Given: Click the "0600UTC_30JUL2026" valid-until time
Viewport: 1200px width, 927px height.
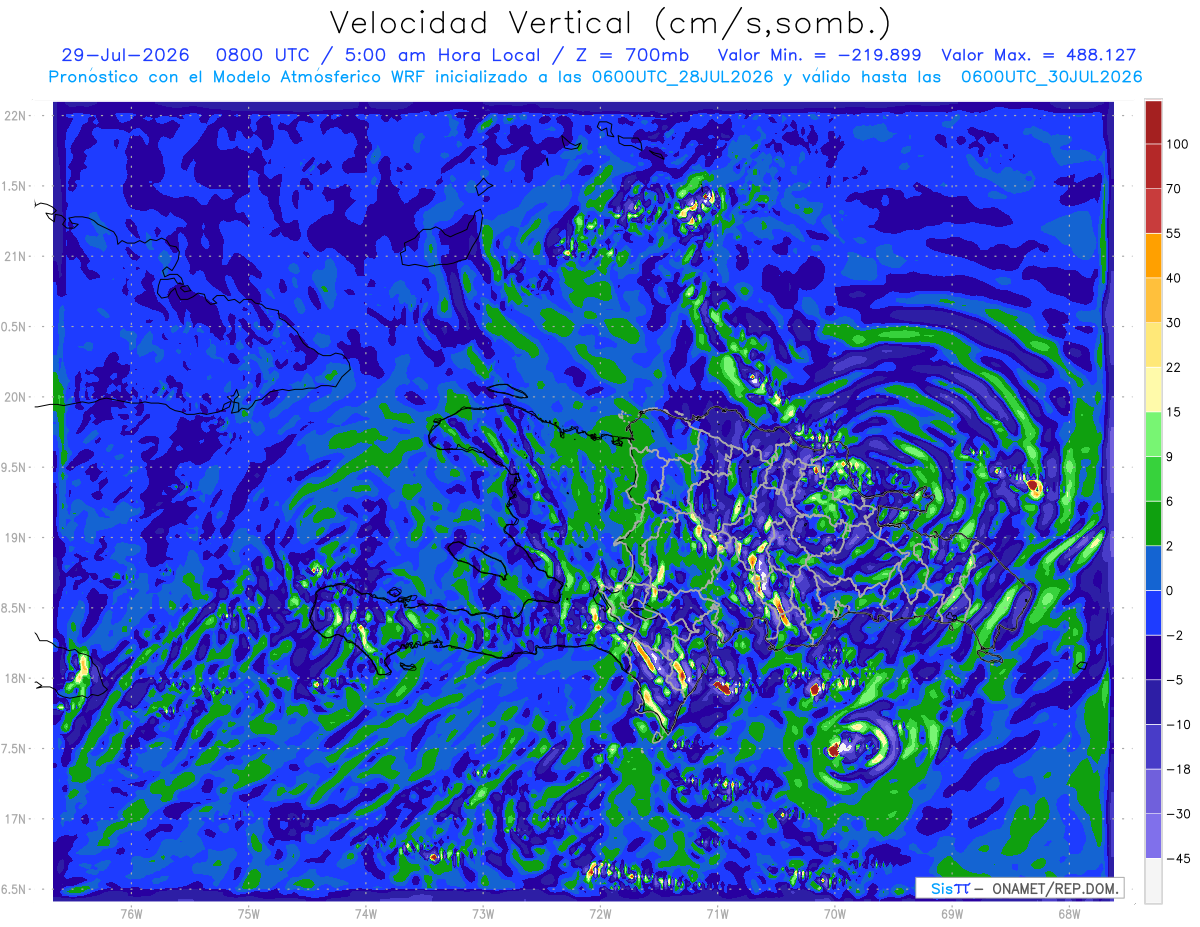Looking at the screenshot, I should click(x=1051, y=77).
